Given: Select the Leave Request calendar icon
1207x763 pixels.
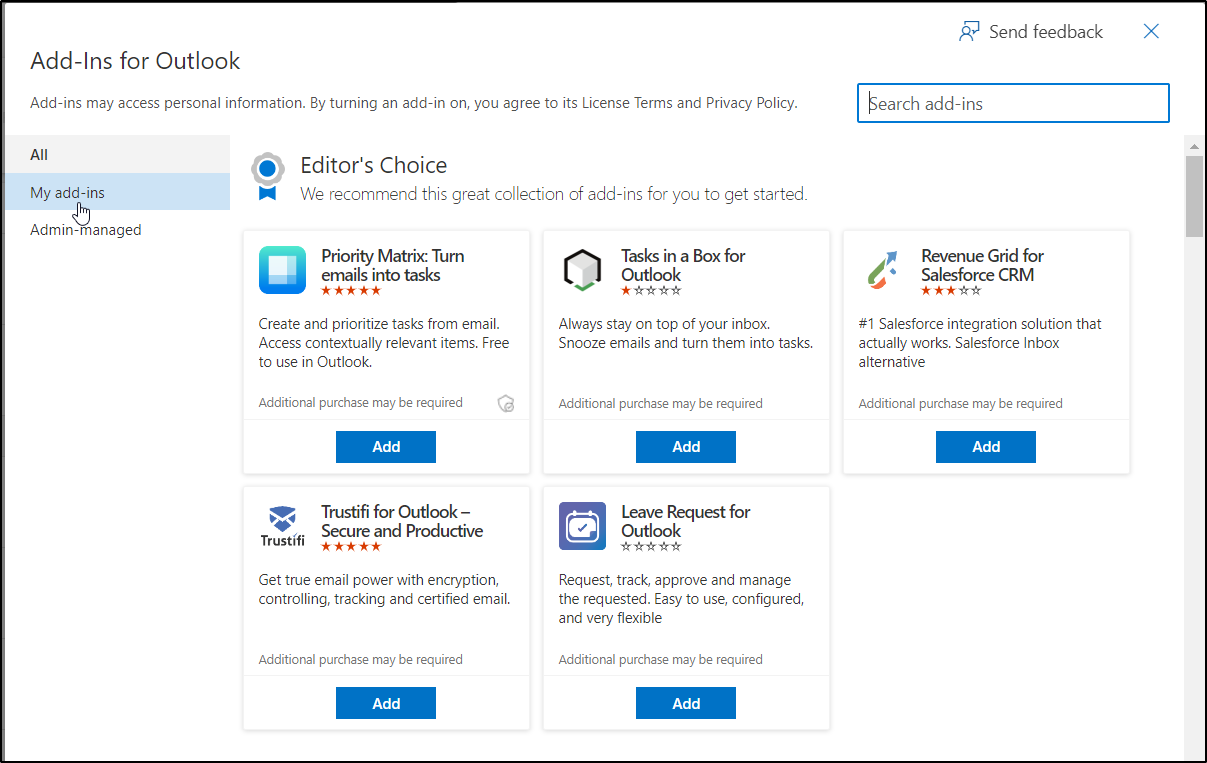Looking at the screenshot, I should click(x=582, y=526).
